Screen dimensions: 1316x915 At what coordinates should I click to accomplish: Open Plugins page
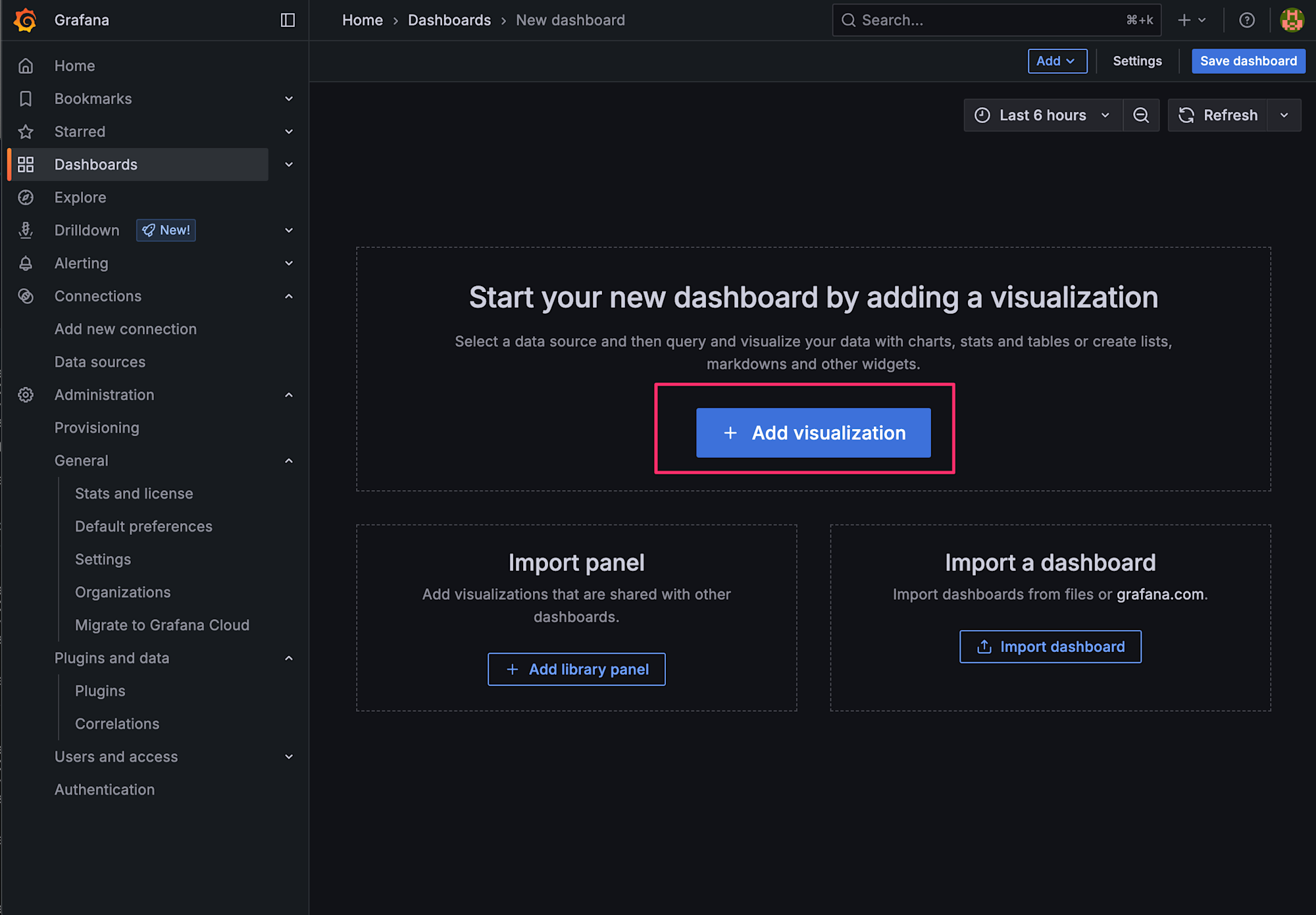(100, 691)
